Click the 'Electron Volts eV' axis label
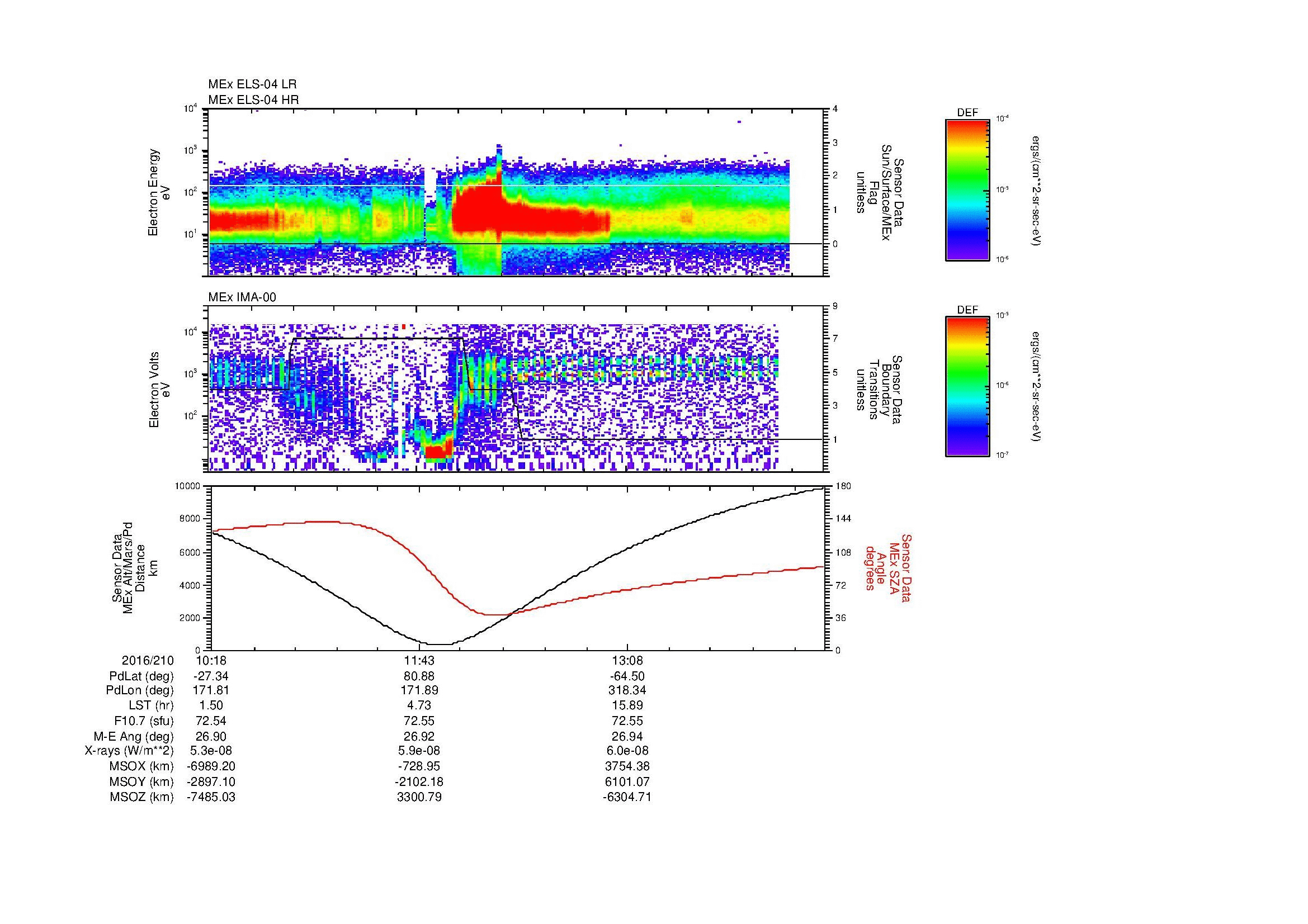1308x924 pixels. click(x=159, y=390)
